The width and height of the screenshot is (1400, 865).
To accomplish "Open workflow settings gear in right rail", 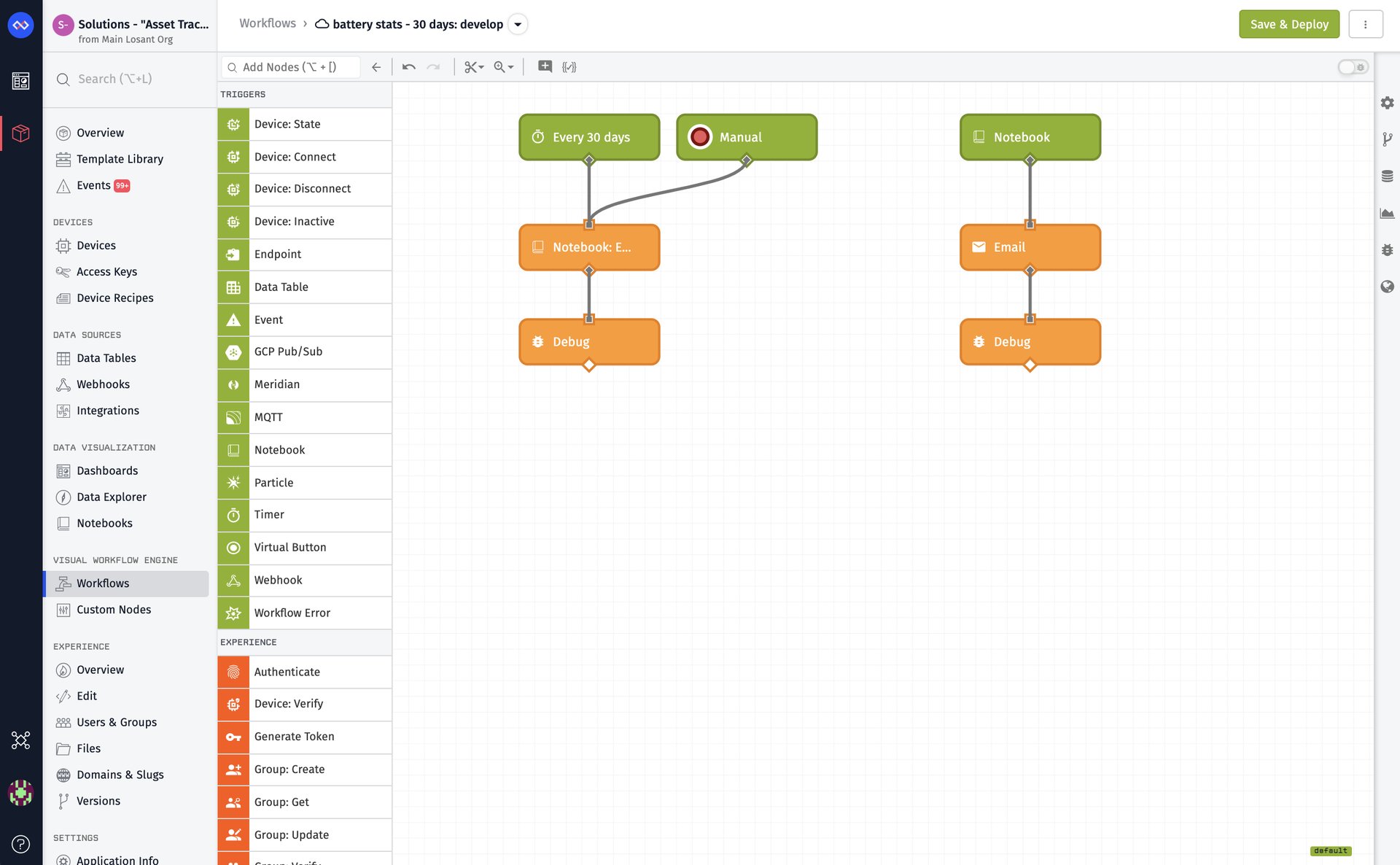I will (x=1387, y=103).
